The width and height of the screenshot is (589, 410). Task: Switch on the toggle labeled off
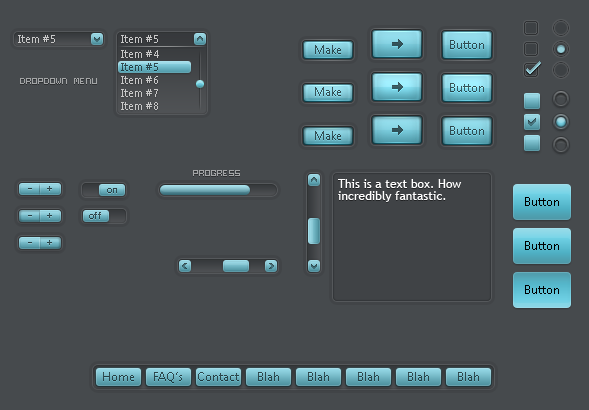tap(104, 216)
